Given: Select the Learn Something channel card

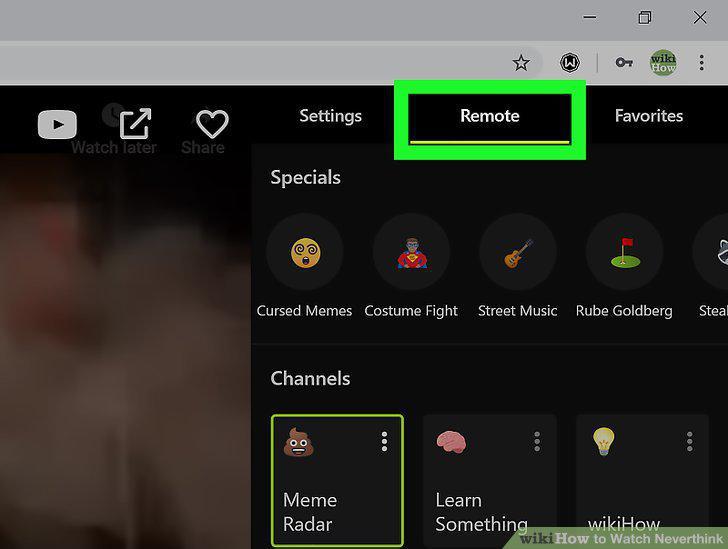Looking at the screenshot, I should point(490,481).
